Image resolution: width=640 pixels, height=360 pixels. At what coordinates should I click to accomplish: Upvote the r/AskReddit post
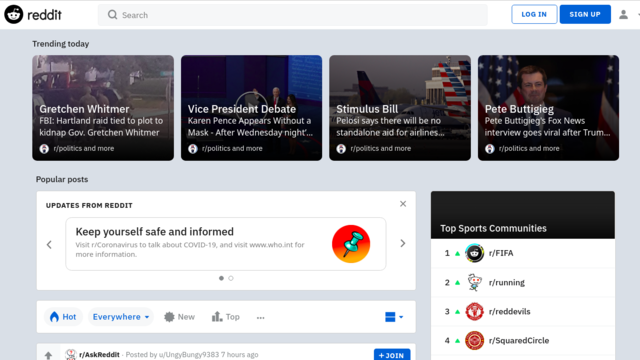coord(48,356)
